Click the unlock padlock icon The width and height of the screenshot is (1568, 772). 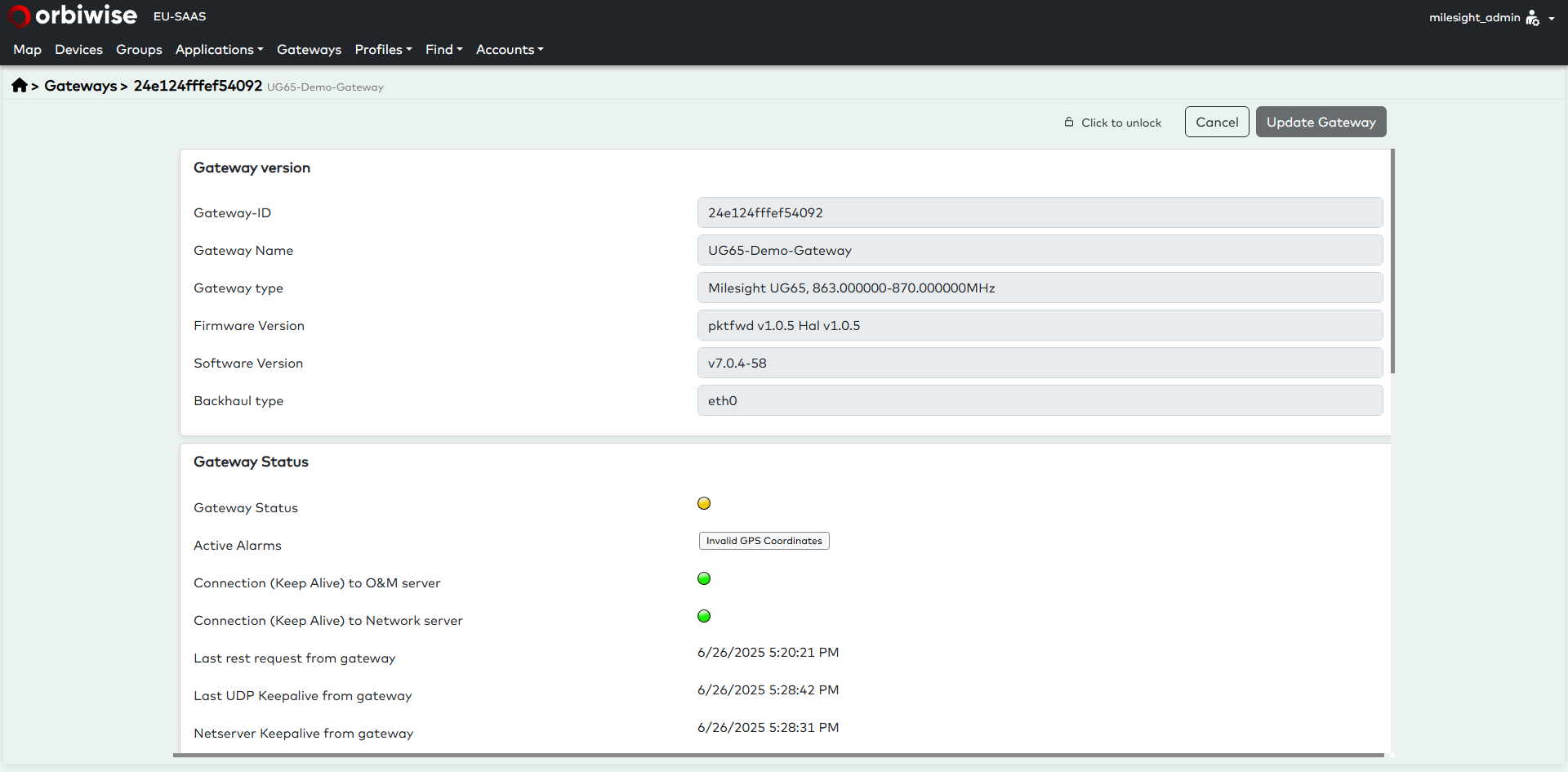1069,122
